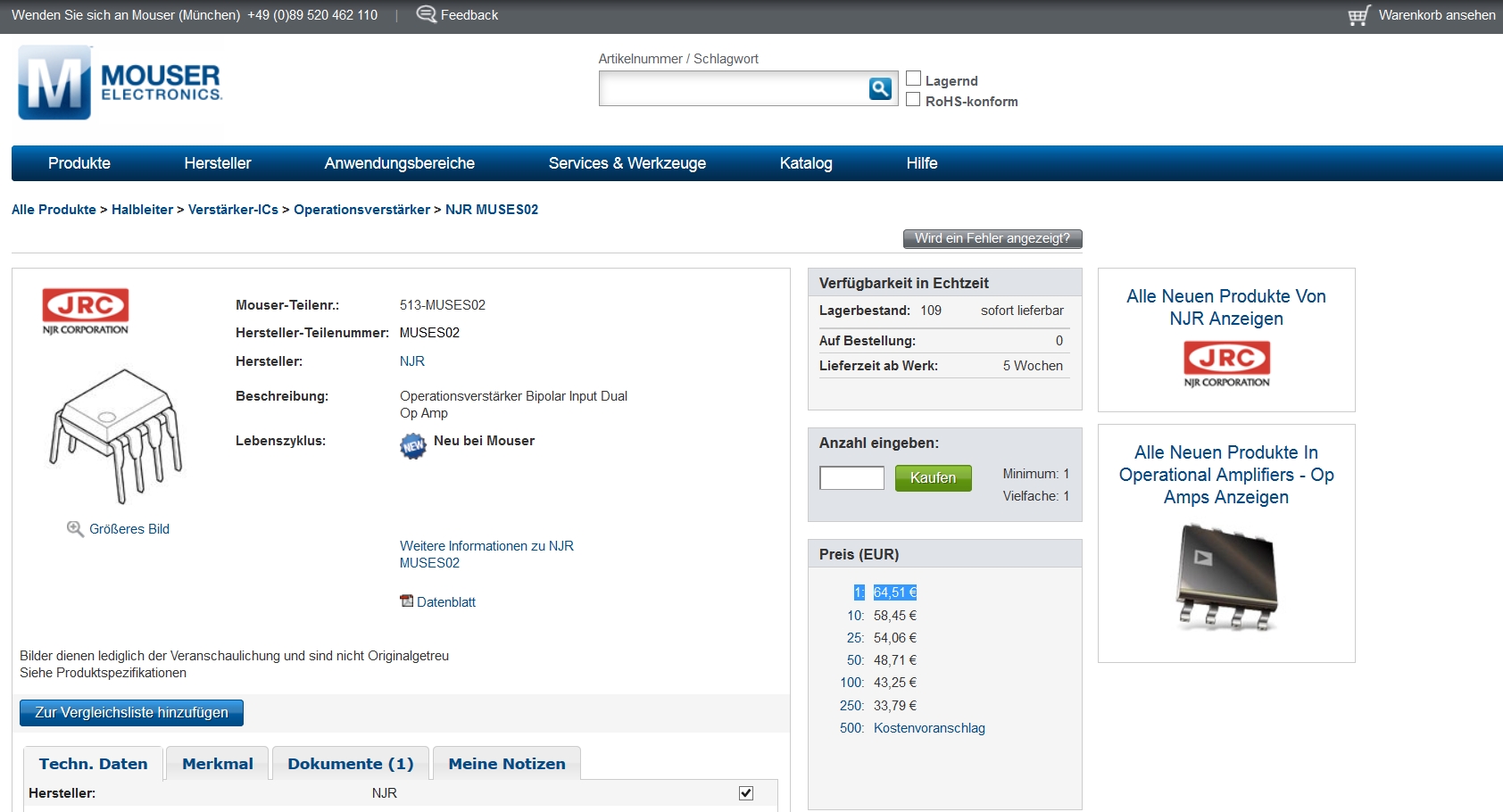The image size is (1503, 812).
Task: Open the Datenblatt link
Action: coord(446,602)
